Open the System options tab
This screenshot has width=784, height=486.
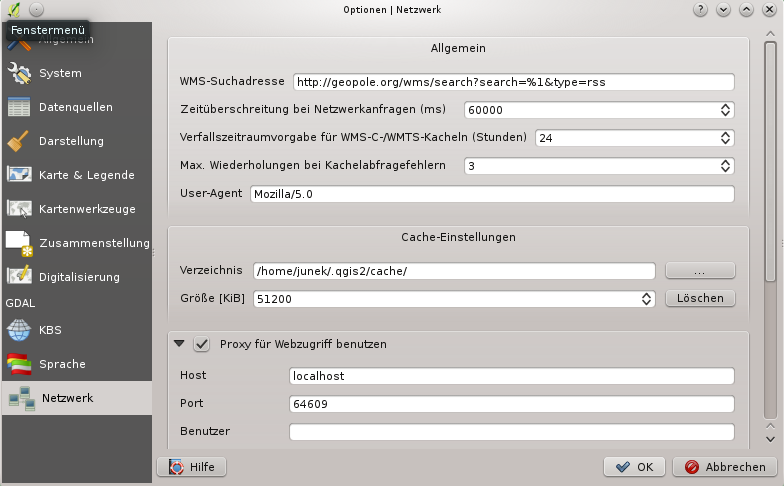pyautogui.click(x=77, y=73)
